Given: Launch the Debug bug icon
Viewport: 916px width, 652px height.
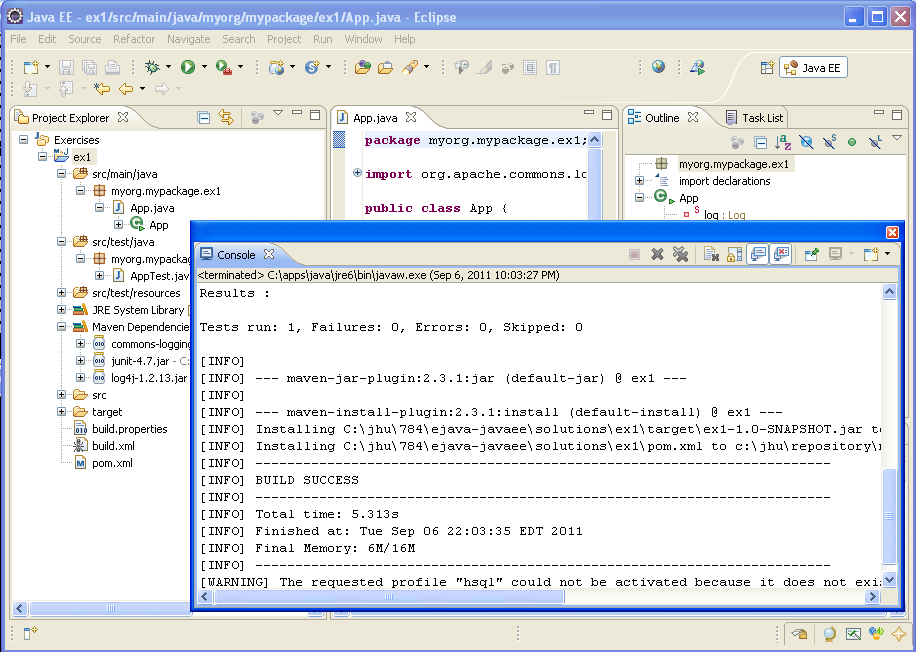Looking at the screenshot, I should point(152,67).
